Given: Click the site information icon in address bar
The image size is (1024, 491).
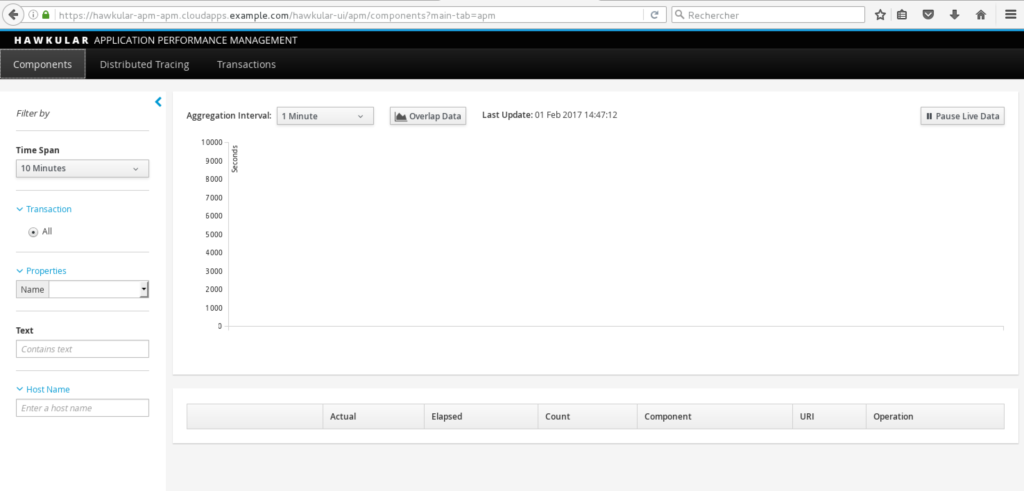Looking at the screenshot, I should coord(33,14).
